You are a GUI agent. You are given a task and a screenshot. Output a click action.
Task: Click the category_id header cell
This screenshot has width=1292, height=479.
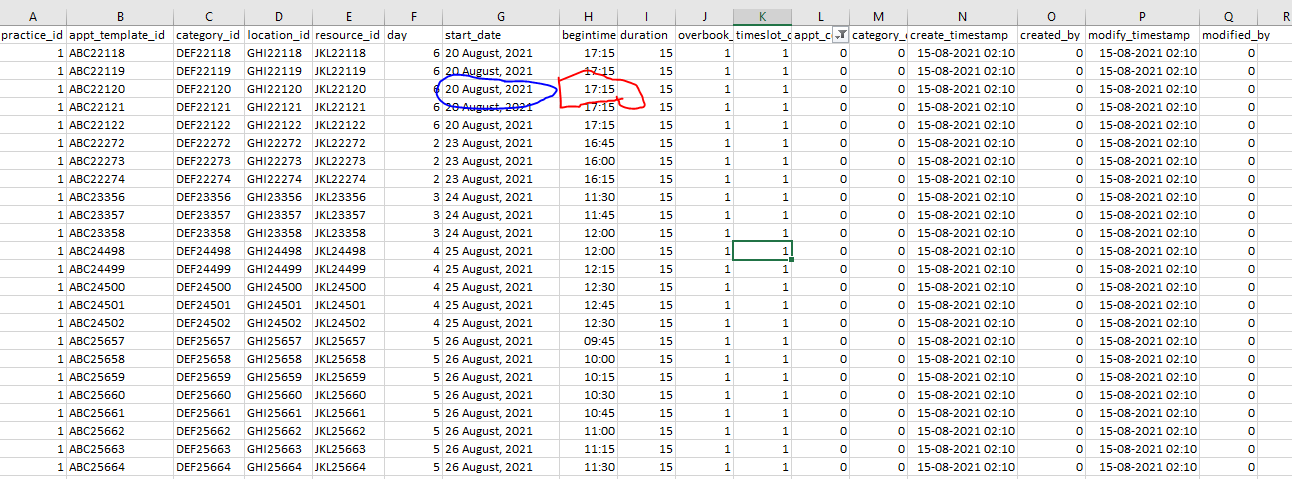pos(208,35)
